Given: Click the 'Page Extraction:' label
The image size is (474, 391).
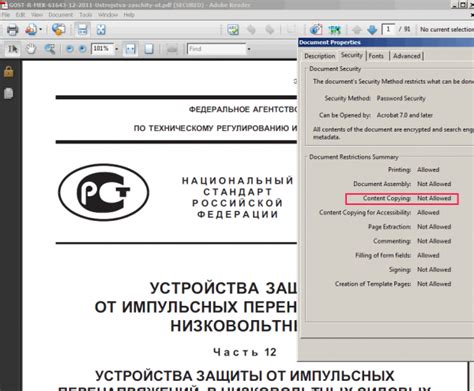Looking at the screenshot, I should [389, 227].
